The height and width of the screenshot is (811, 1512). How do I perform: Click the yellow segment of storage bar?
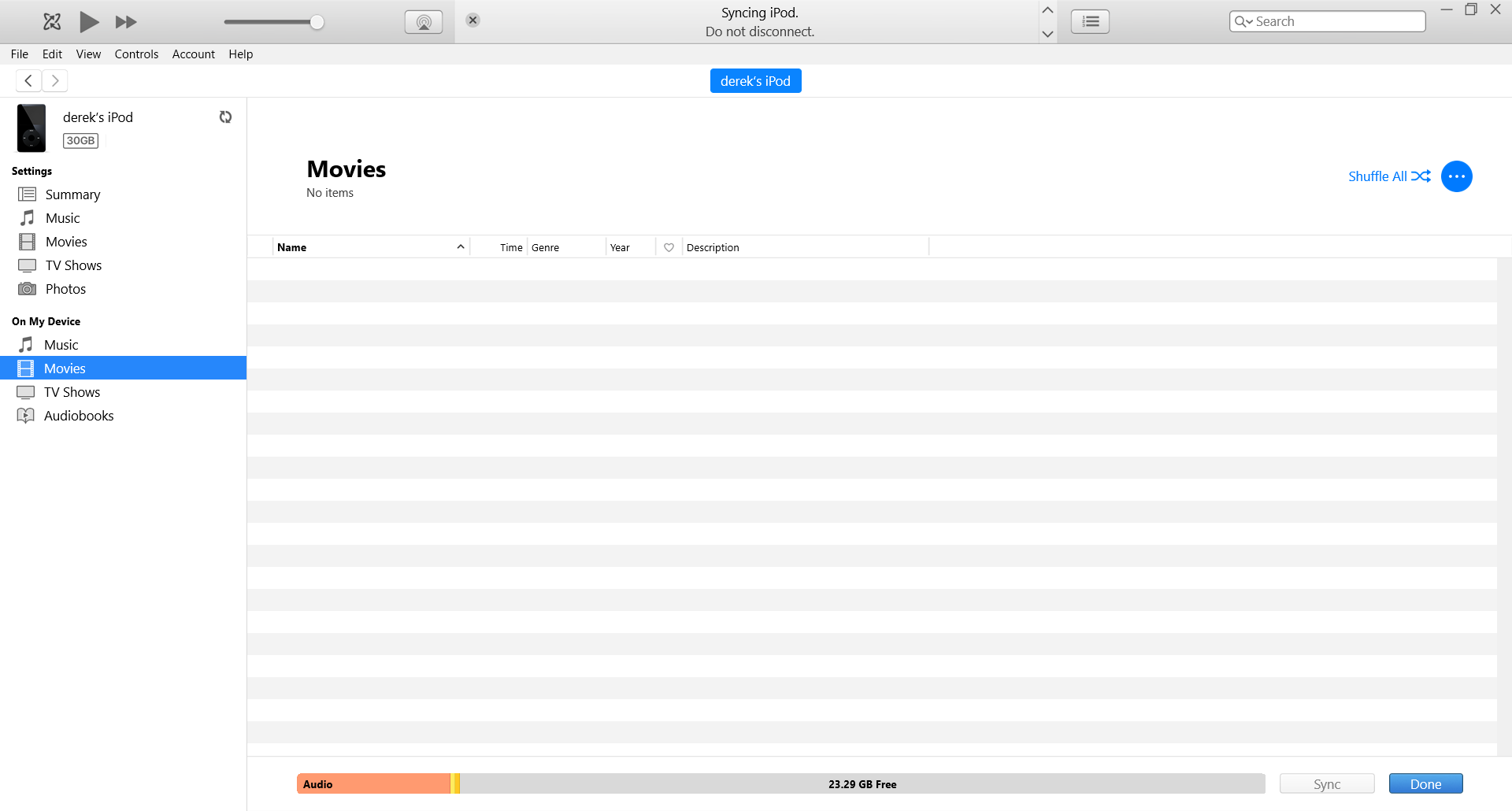(x=455, y=784)
